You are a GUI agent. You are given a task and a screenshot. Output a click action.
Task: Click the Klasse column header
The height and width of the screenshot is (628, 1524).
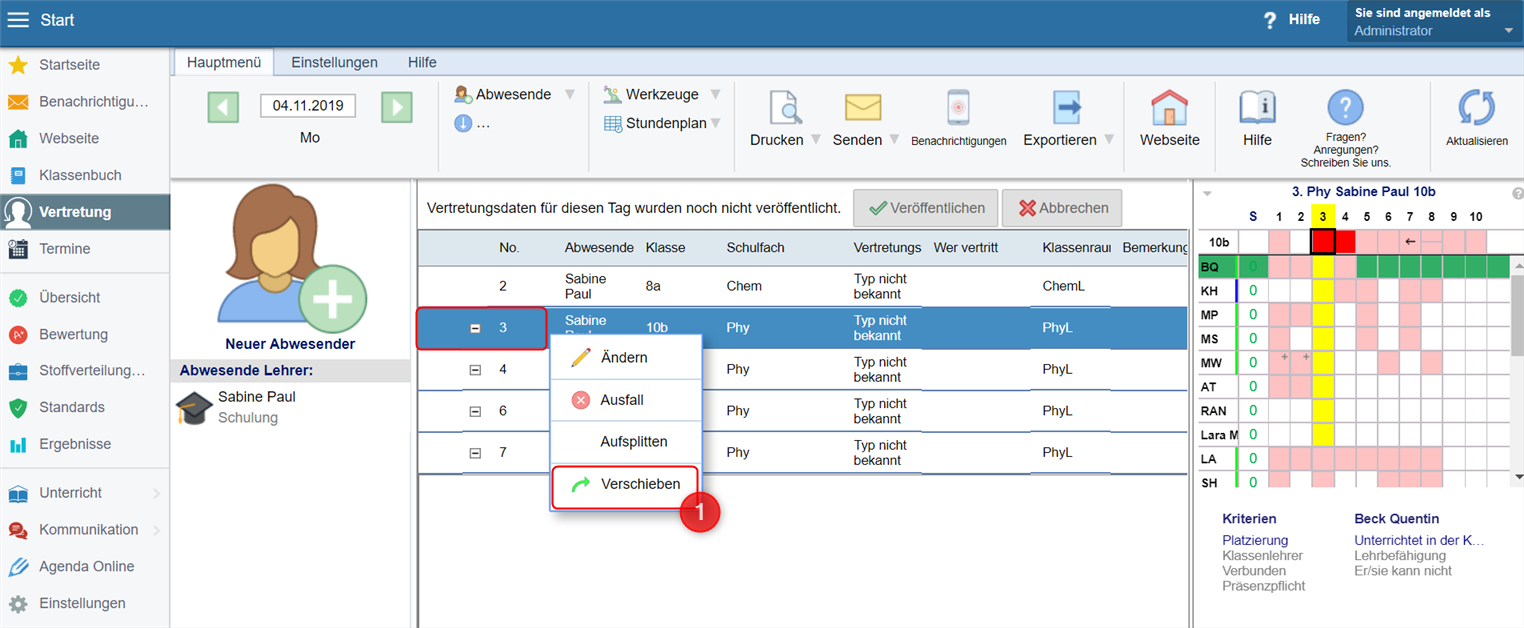coord(665,247)
